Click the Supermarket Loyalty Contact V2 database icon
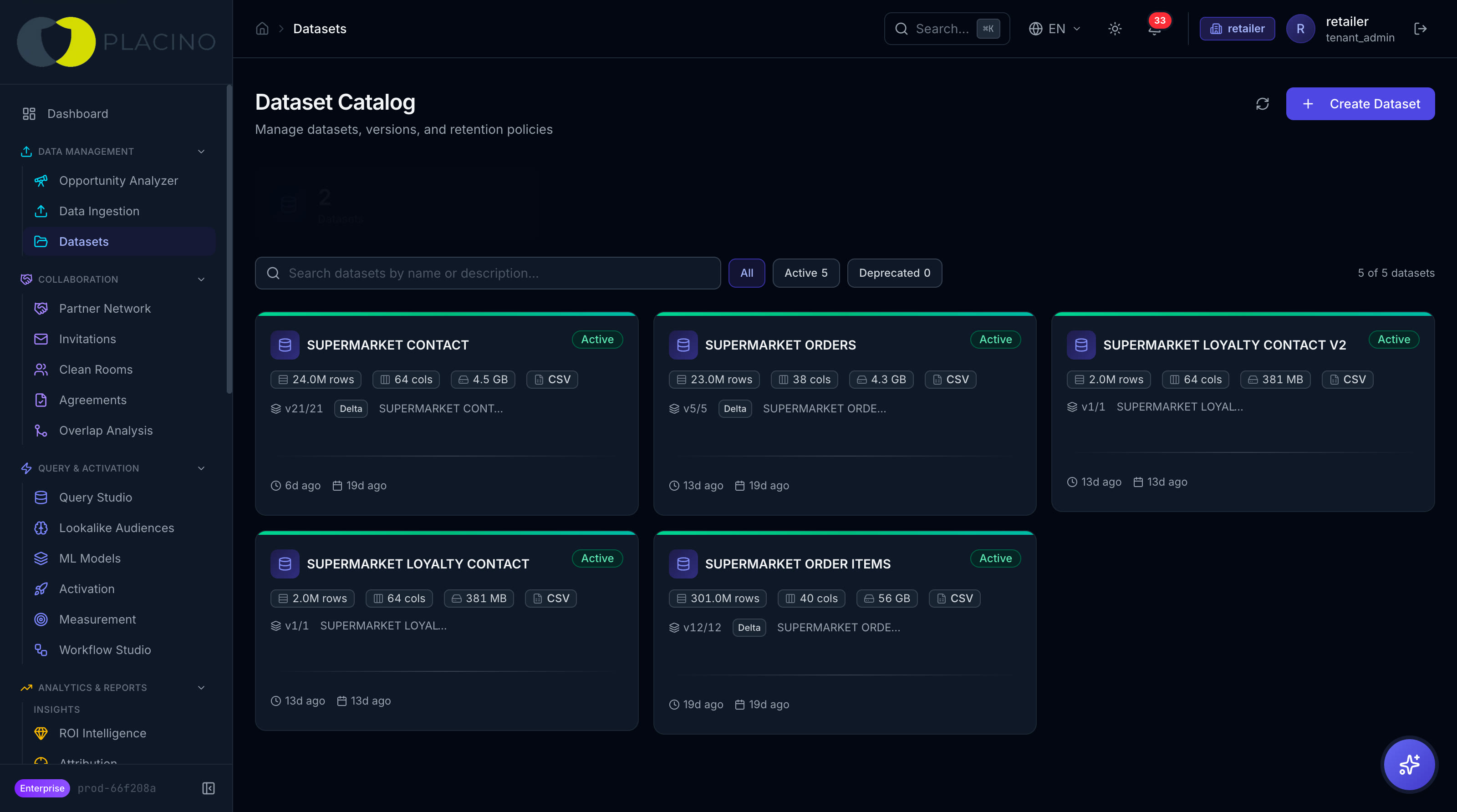1457x812 pixels. [x=1081, y=345]
